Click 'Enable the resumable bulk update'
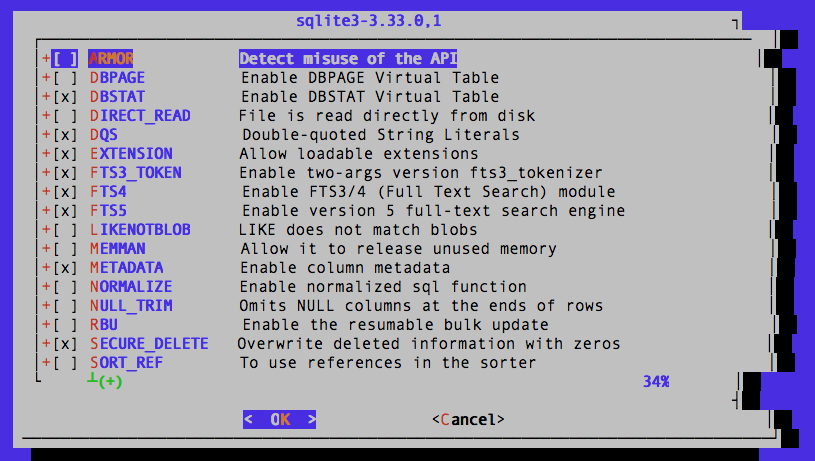Image resolution: width=815 pixels, height=461 pixels. coord(396,325)
